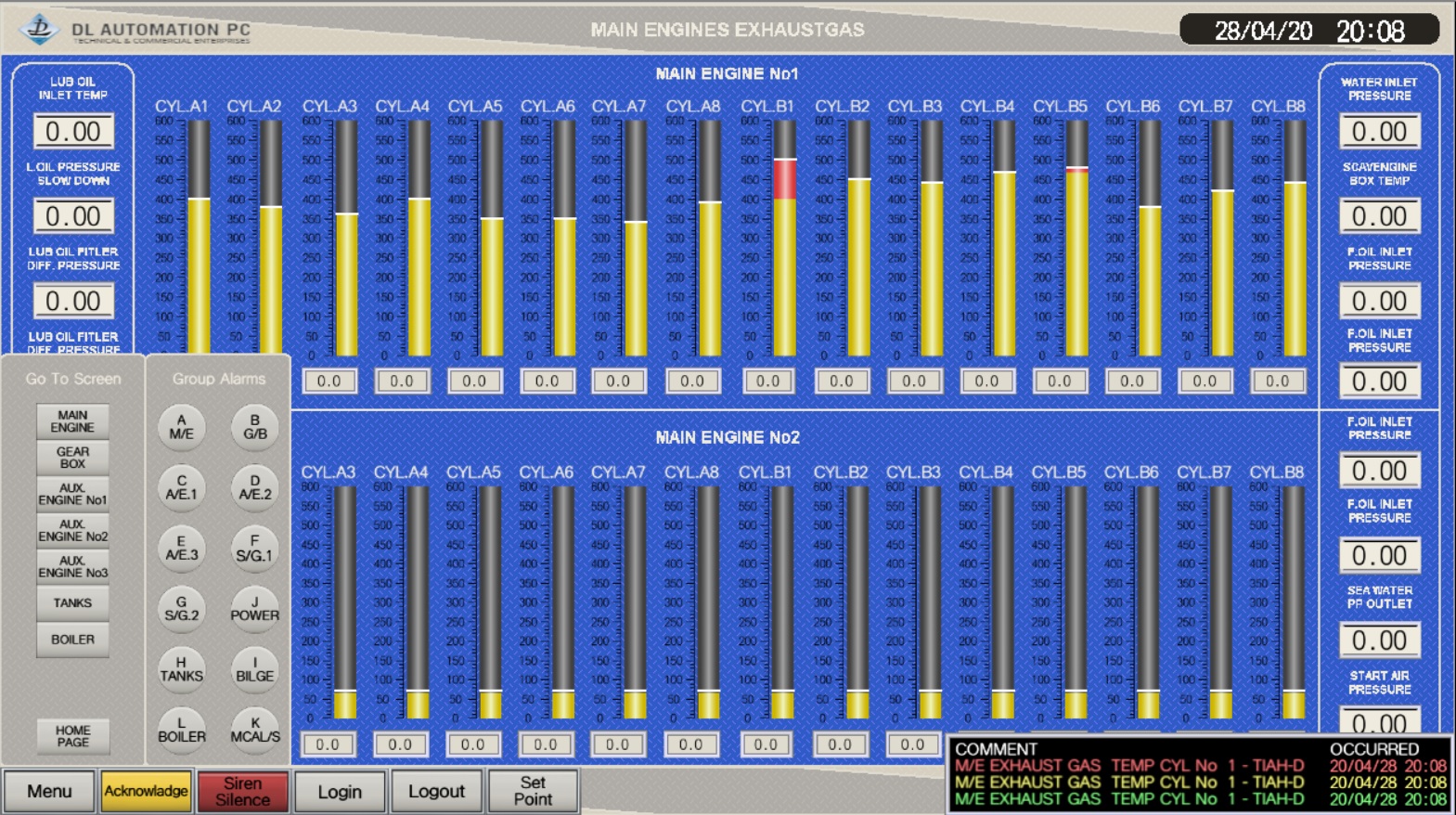Viewport: 1456px width, 815px height.
Task: Open the G/B group alarm B
Action: point(254,427)
